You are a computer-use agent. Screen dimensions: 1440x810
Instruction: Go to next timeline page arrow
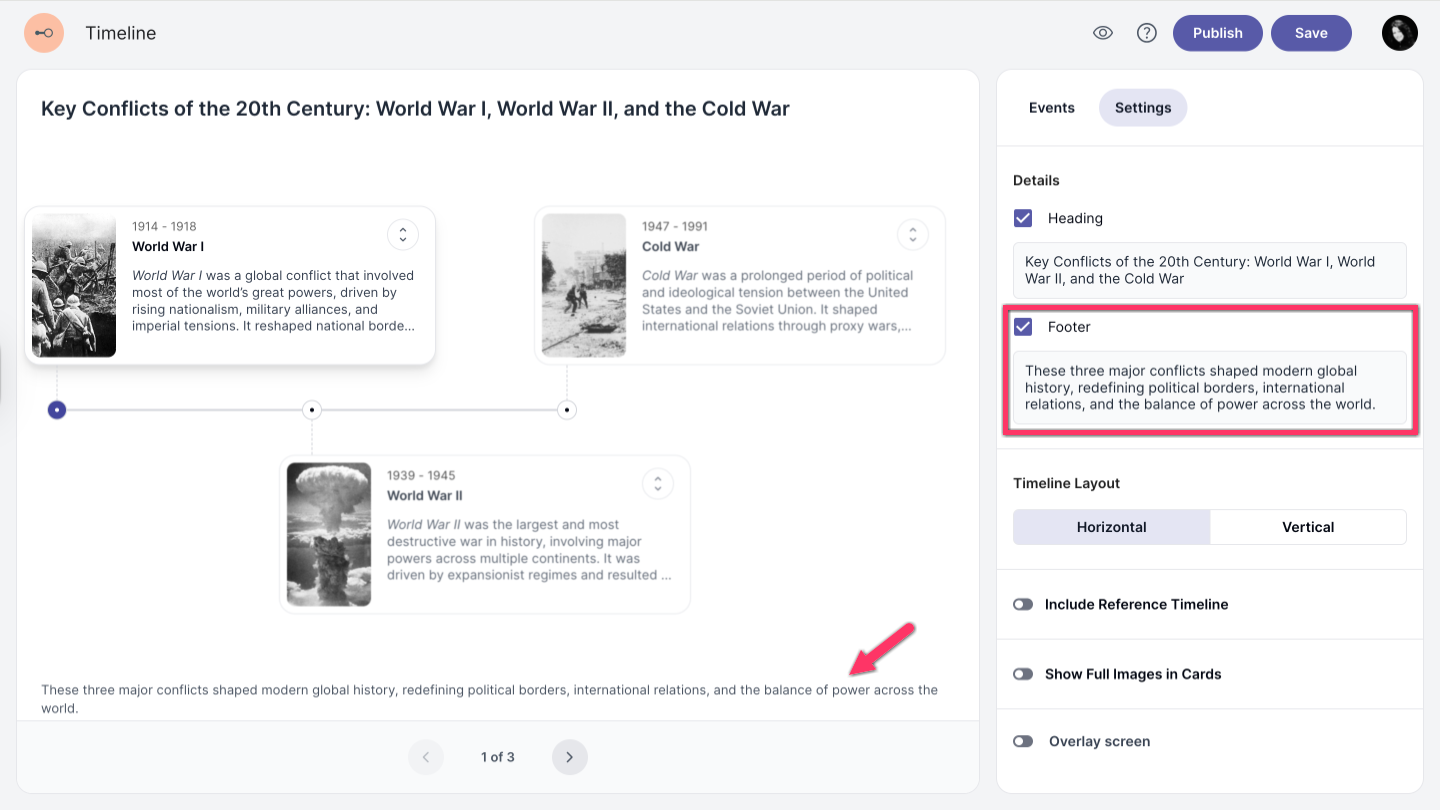570,757
